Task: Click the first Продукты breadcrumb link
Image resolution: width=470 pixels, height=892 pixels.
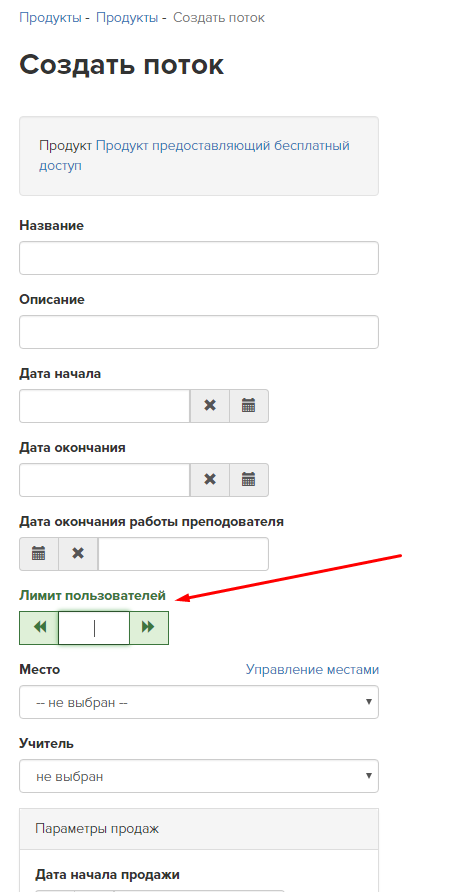Action: click(x=50, y=18)
